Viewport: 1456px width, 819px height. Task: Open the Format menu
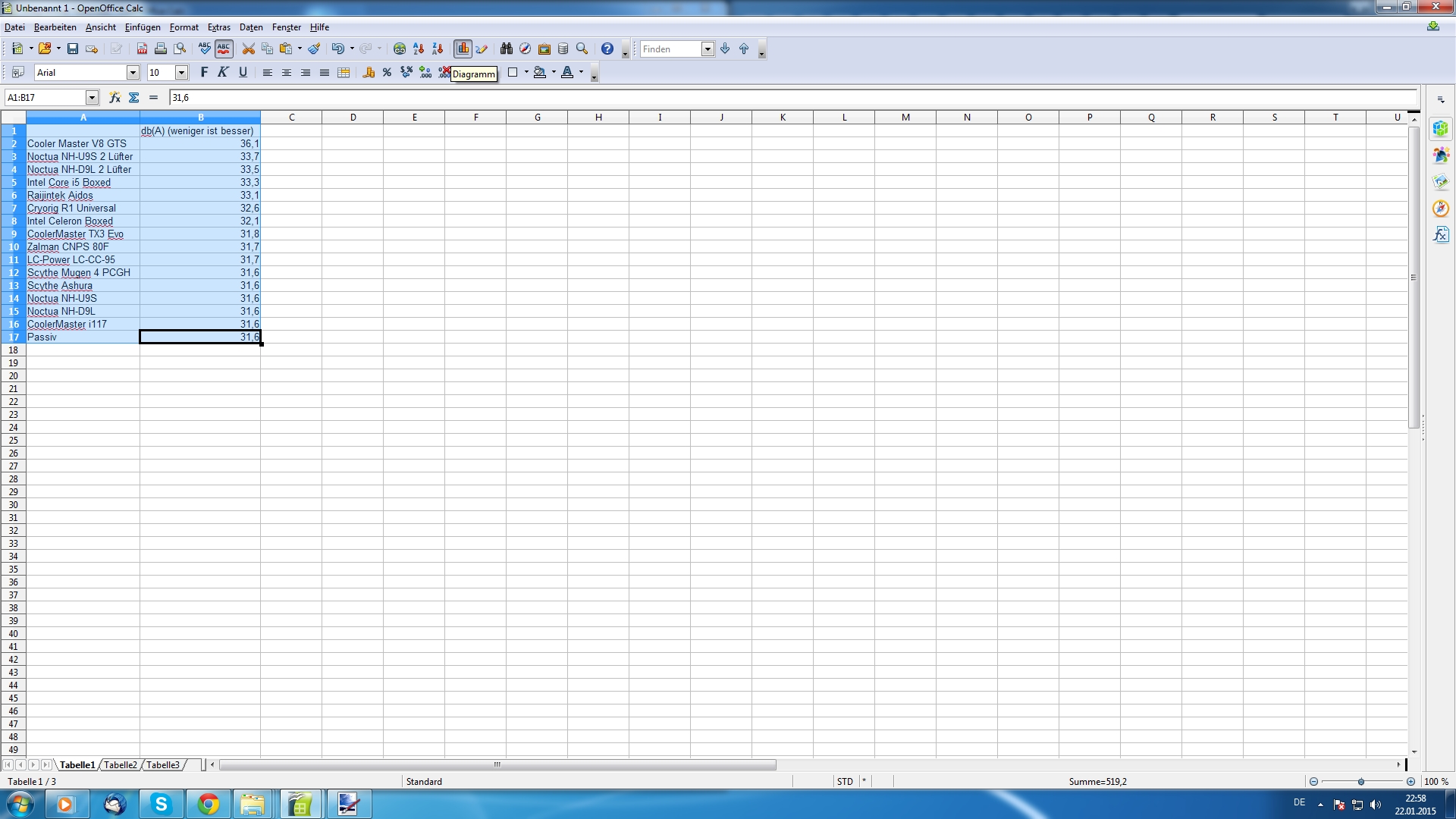click(184, 27)
